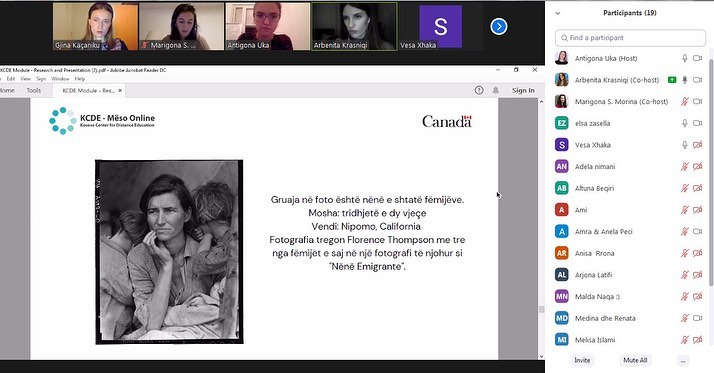The image size is (714, 373).
Task: Toggle Anisa Rrona's disabled camera icon
Action: pos(697,253)
